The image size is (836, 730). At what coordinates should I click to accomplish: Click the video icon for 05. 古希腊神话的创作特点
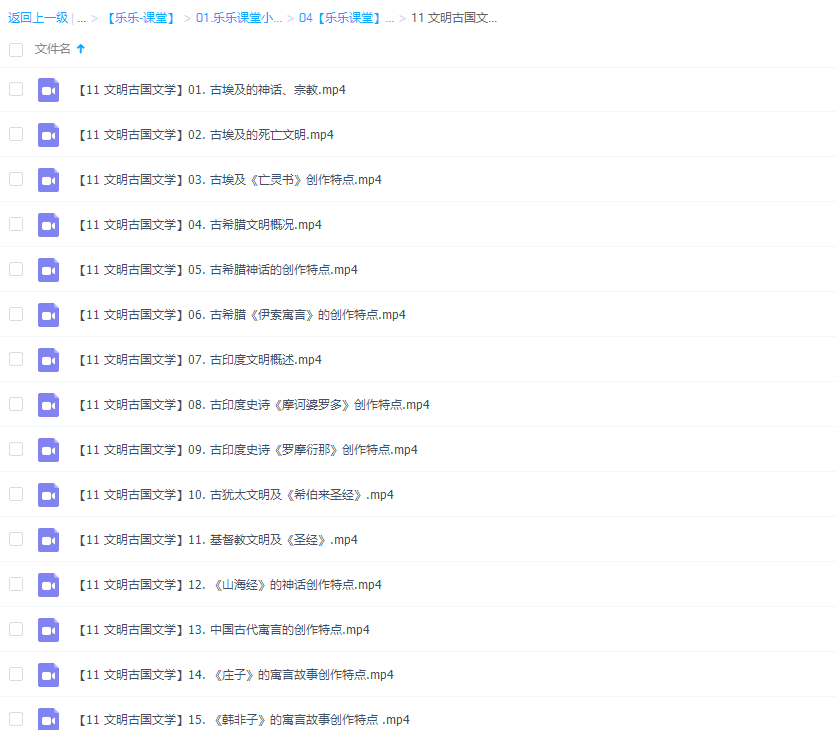click(x=48, y=269)
